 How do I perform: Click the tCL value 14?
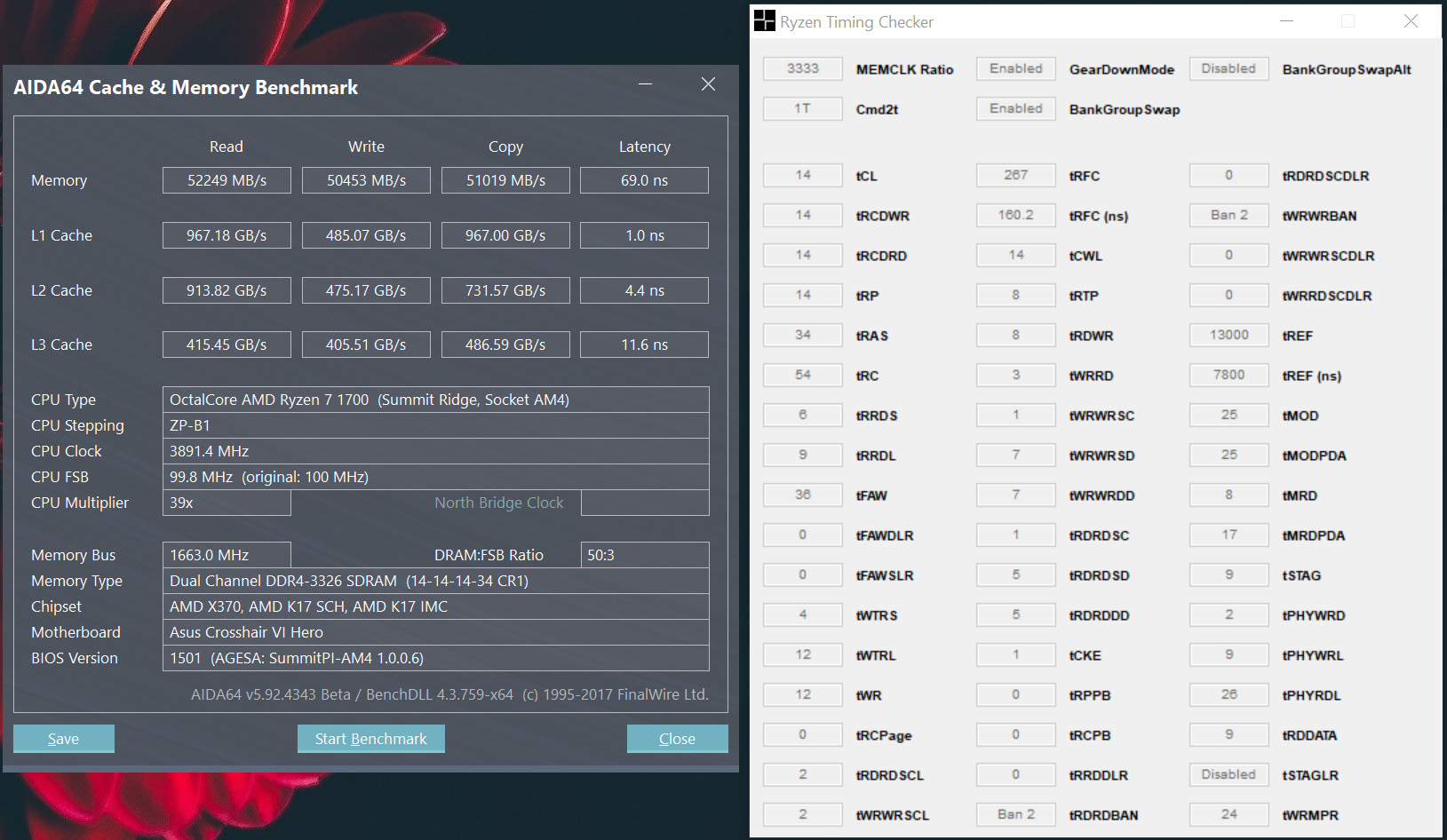[x=803, y=175]
